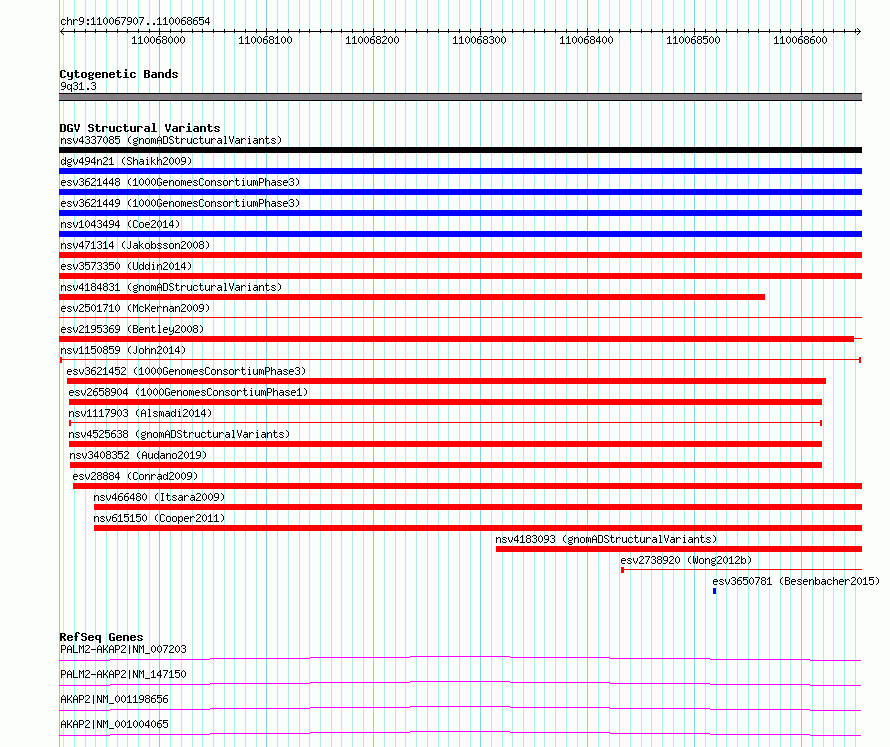Open variant esv28884 (Conrad2009)
This screenshot has width=890, height=747.
135,476
